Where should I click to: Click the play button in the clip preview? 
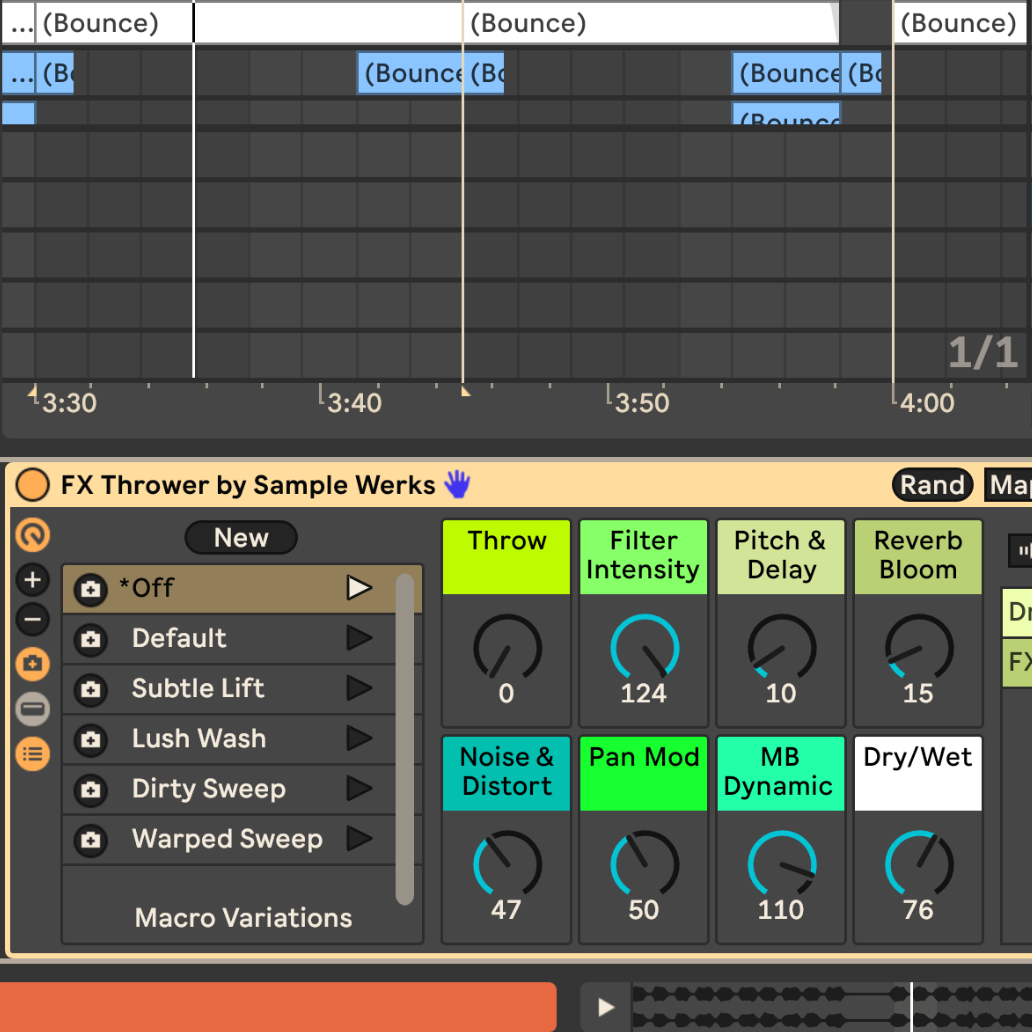point(605,1007)
